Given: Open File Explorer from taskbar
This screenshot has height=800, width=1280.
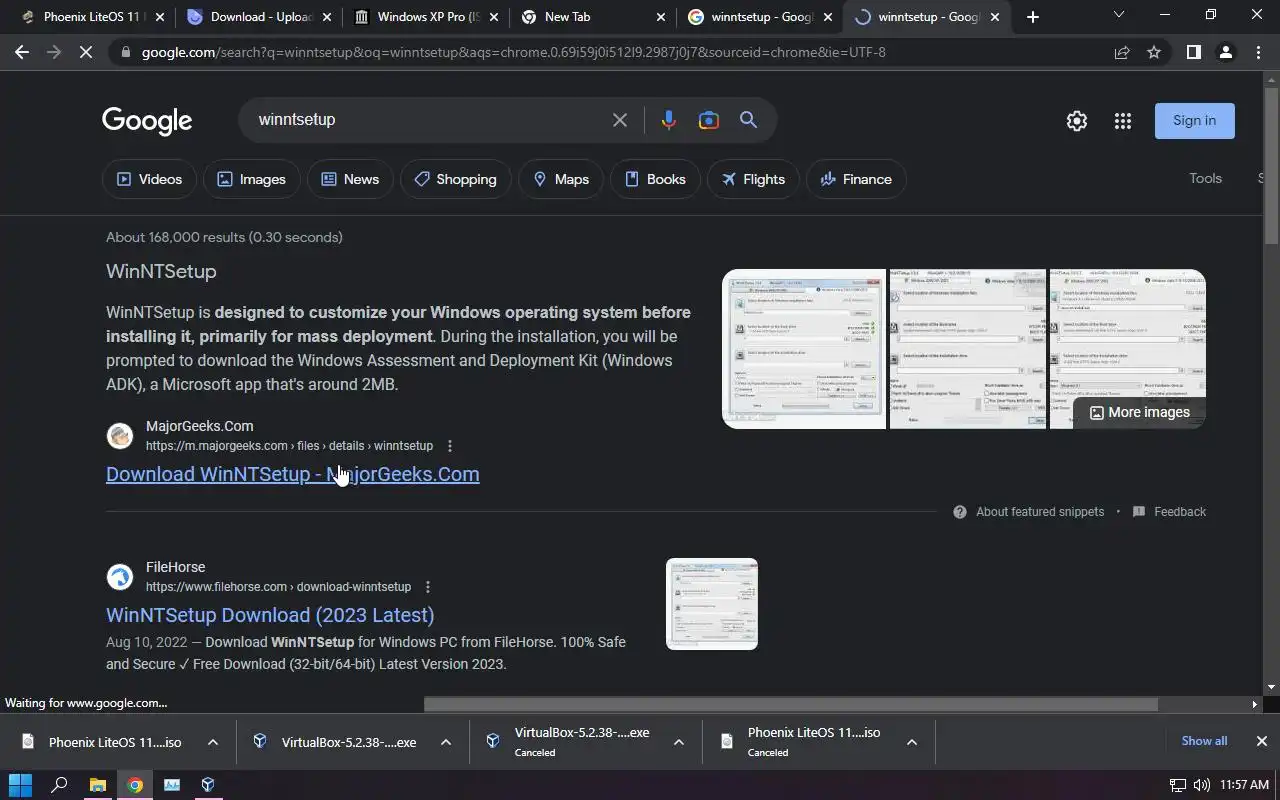Looking at the screenshot, I should 97,785.
